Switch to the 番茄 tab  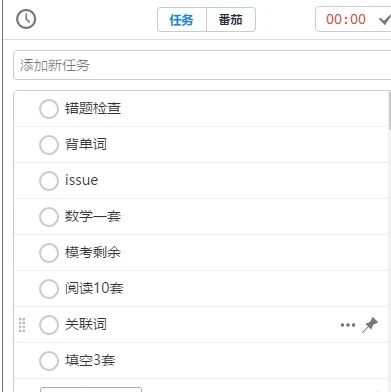coord(231,20)
